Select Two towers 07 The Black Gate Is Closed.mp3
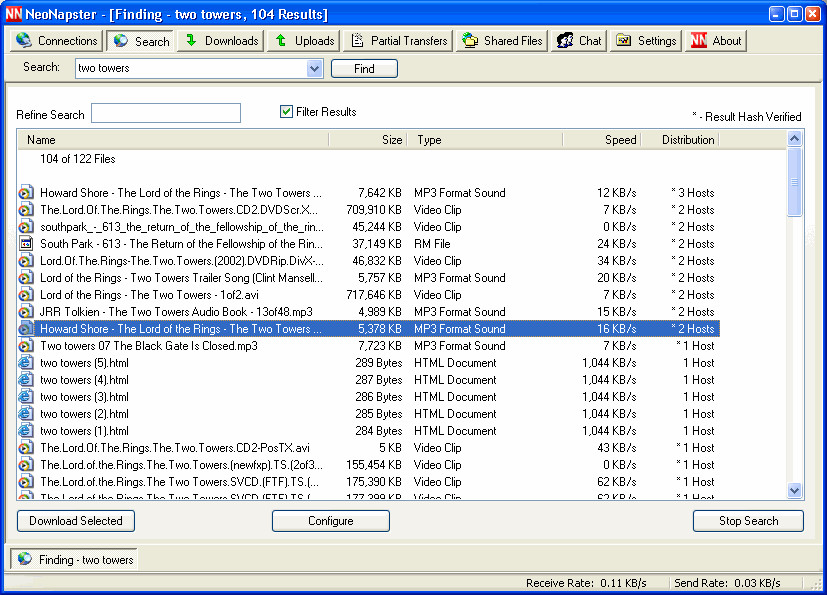Viewport: 827px width, 595px height. (149, 346)
